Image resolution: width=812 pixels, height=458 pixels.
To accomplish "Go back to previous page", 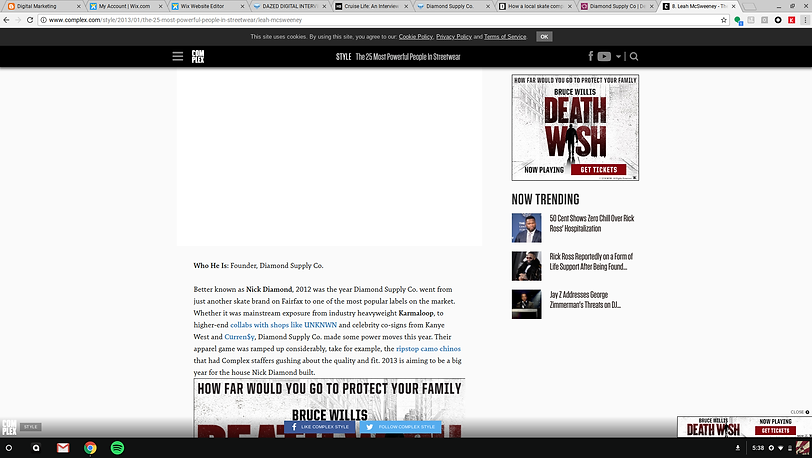I will pyautogui.click(x=6, y=20).
